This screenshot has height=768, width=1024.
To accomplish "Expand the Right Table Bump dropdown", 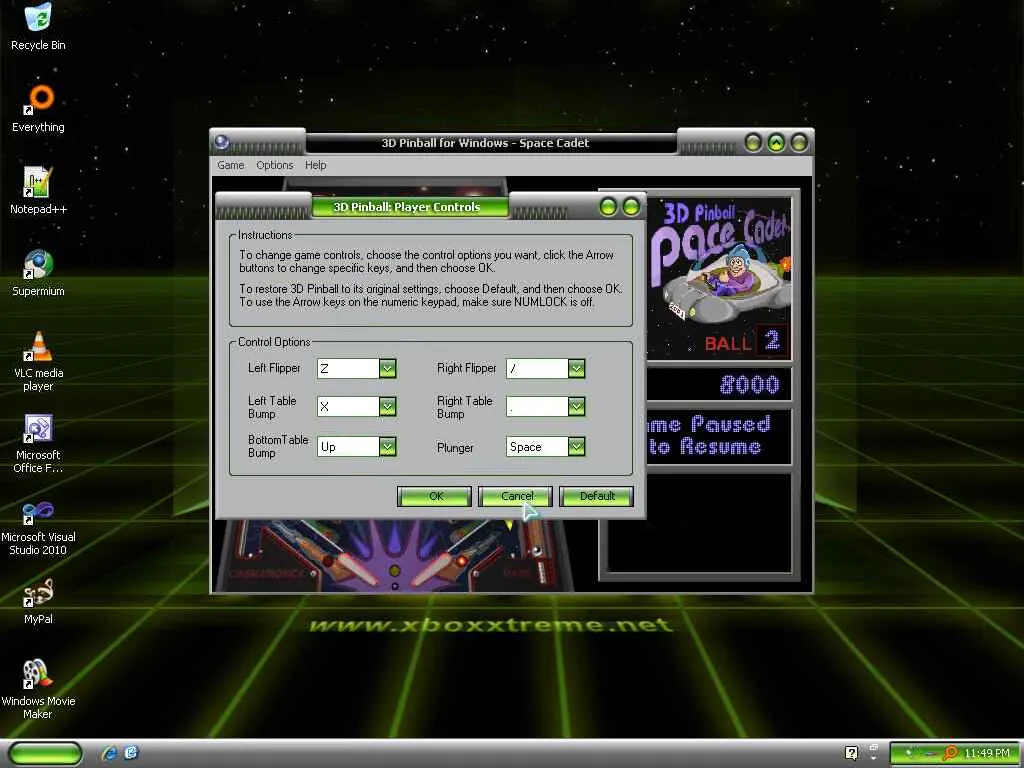I will (576, 407).
